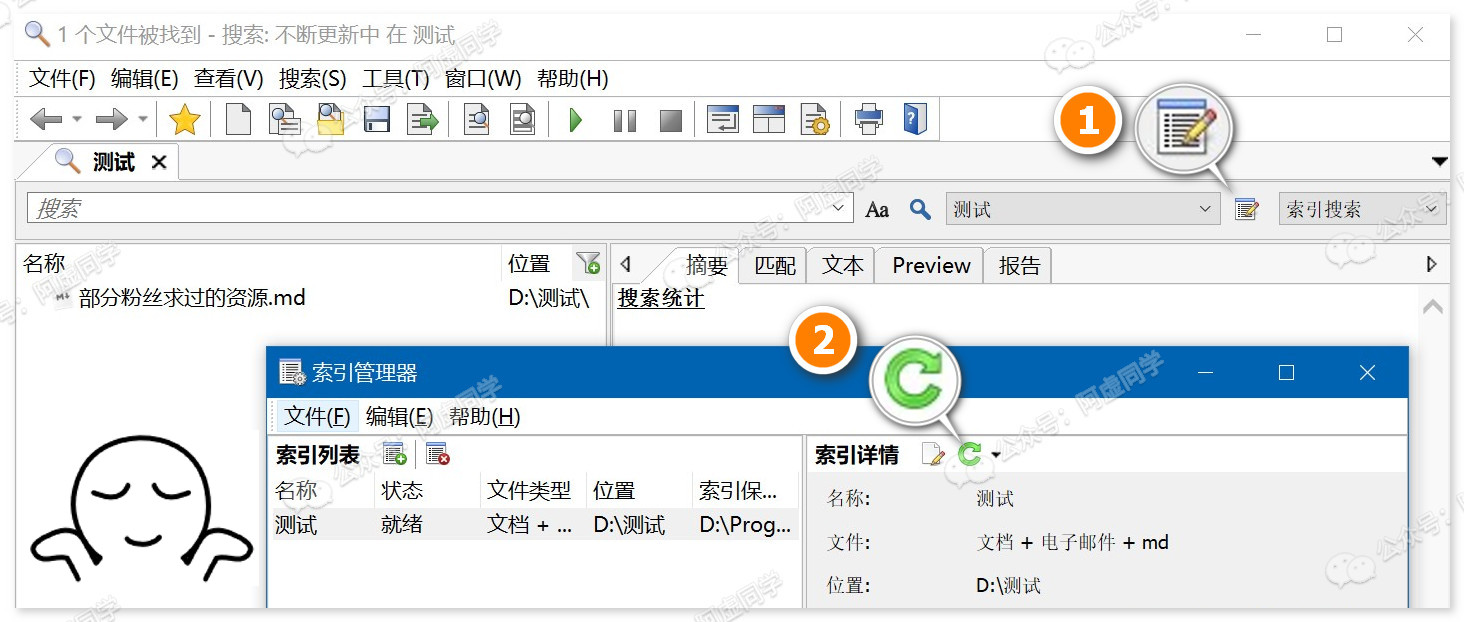Expand dropdown arrow next to refresh icon
Image resolution: width=1464 pixels, height=622 pixels.
[996, 456]
